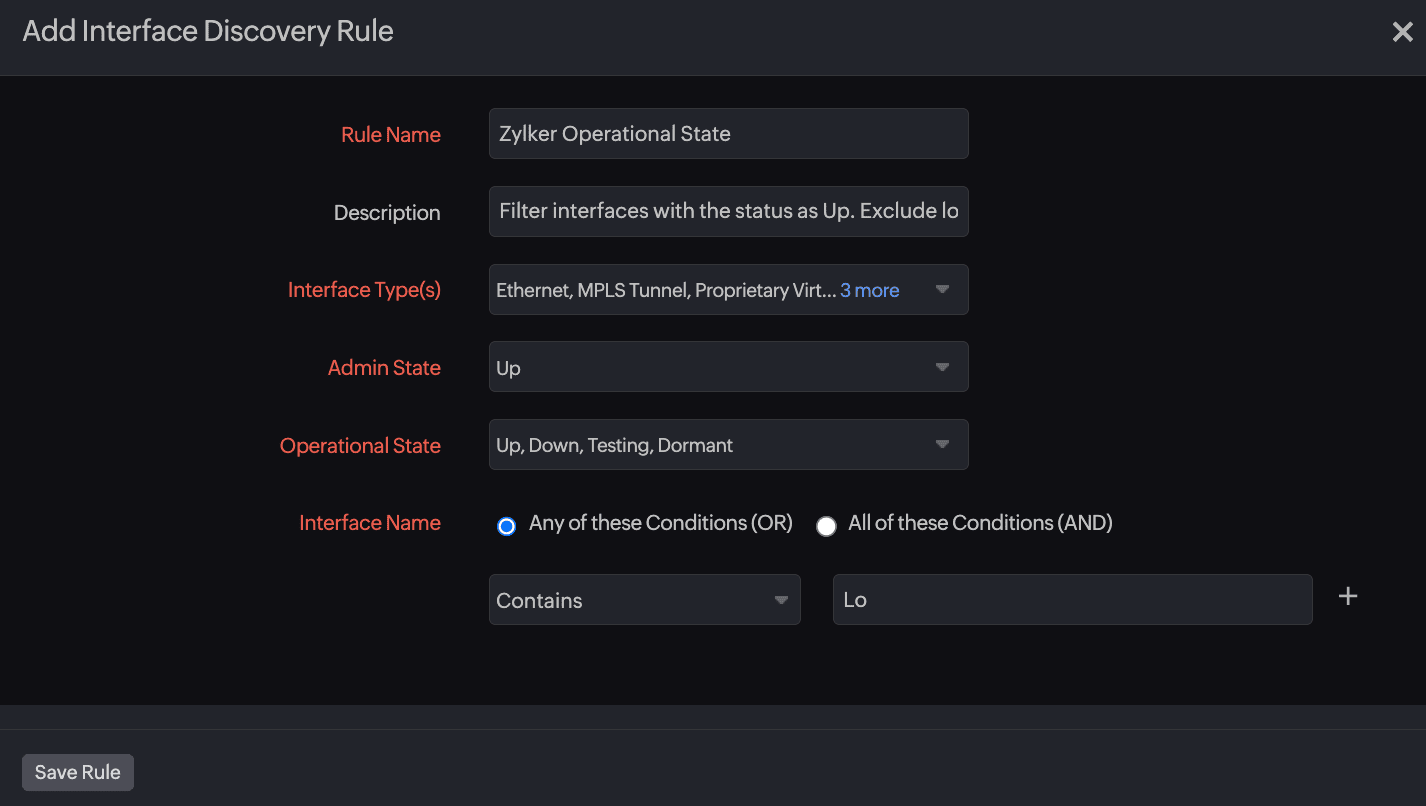This screenshot has width=1426, height=806.
Task: Click the arrow on the Contains selector
Action: click(x=781, y=600)
